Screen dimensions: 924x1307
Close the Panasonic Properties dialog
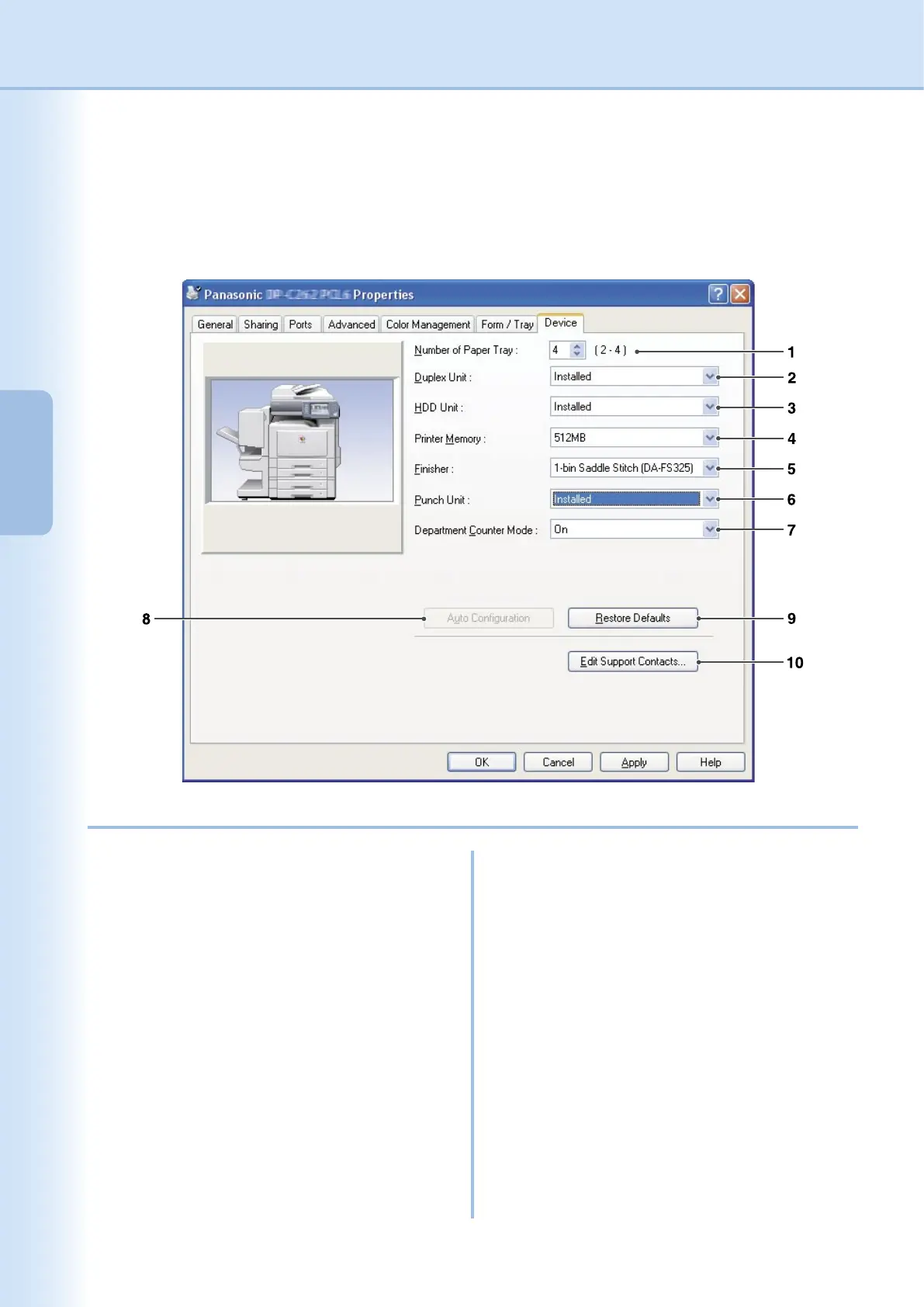(x=740, y=293)
